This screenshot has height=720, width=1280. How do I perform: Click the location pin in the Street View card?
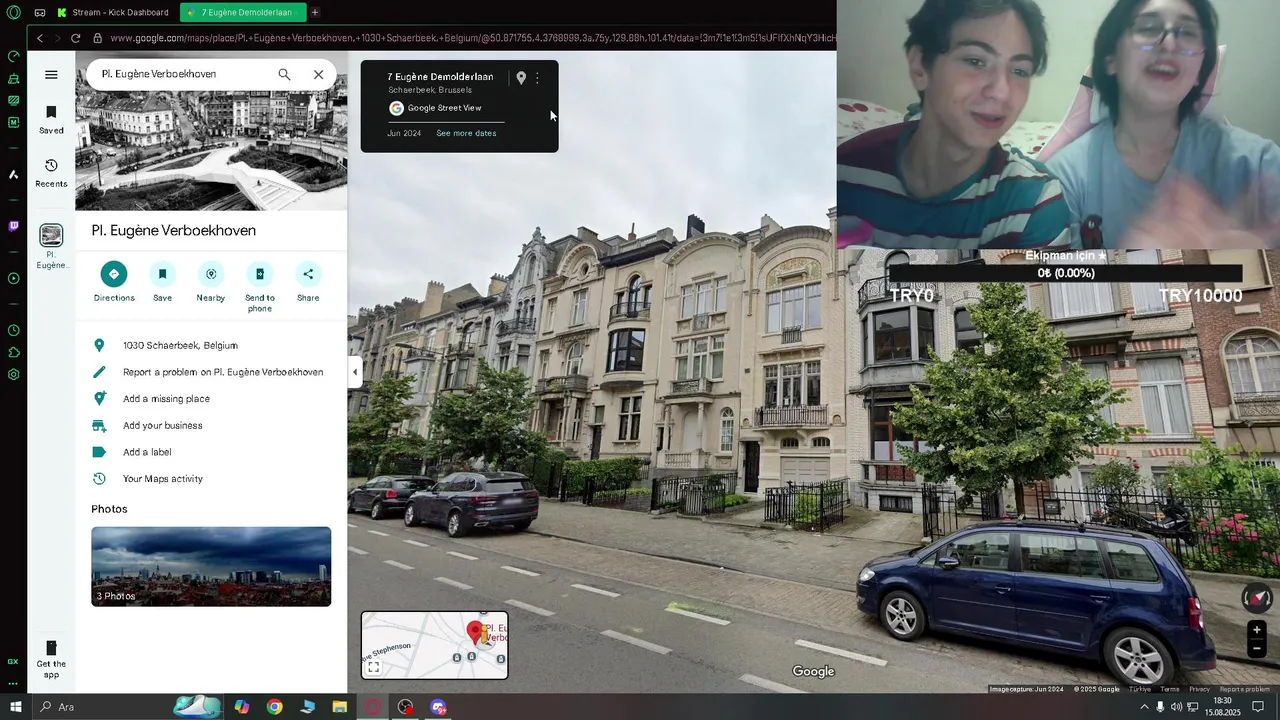[521, 78]
